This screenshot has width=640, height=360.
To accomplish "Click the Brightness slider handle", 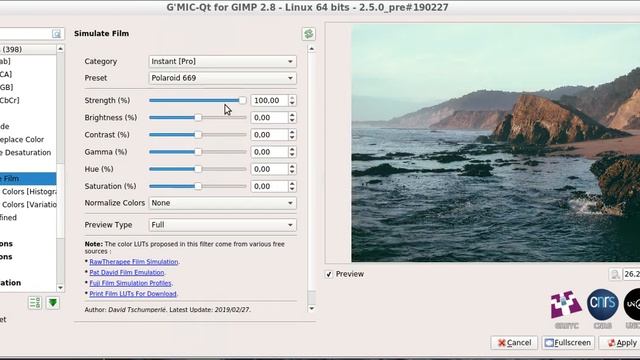I will click(x=198, y=118).
